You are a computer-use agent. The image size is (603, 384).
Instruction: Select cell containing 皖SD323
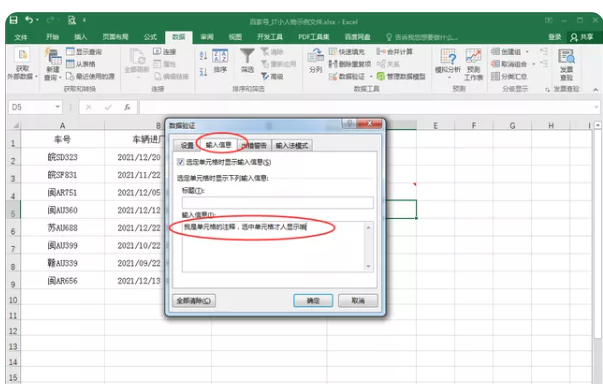(x=62, y=157)
